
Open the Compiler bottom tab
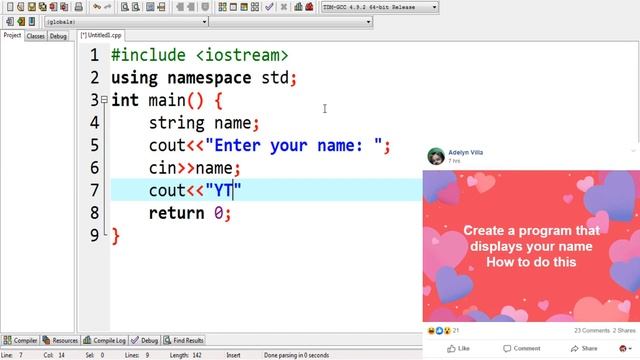click(x=20, y=340)
